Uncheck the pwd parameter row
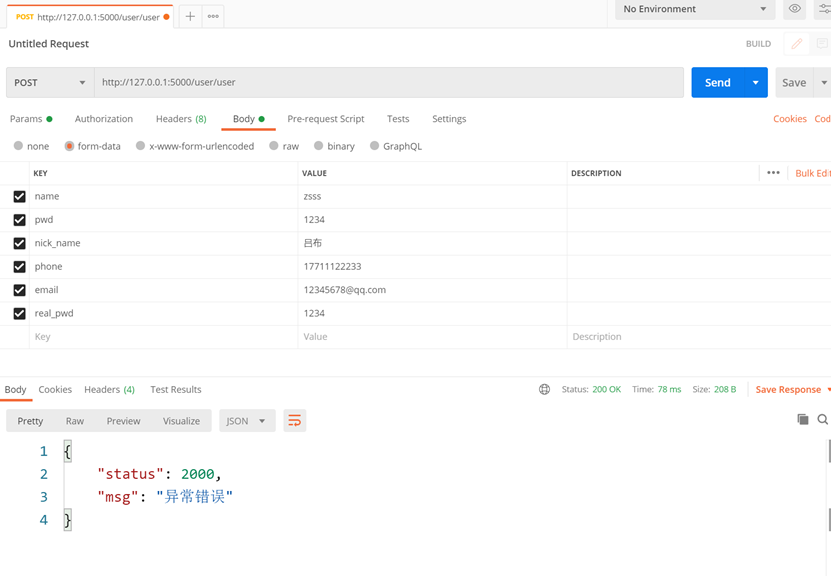The width and height of the screenshot is (831, 576). [x=20, y=220]
